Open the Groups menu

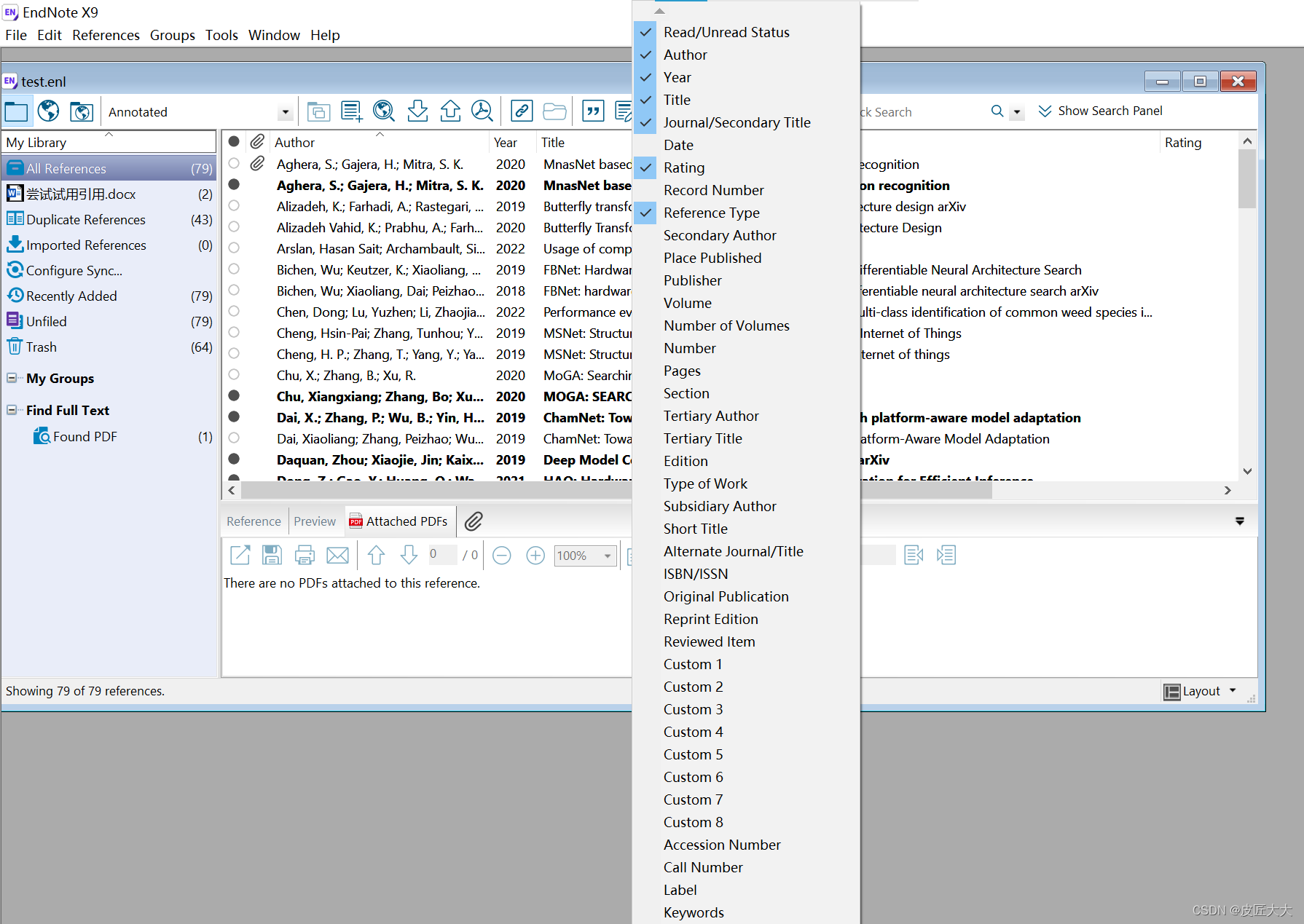tap(173, 35)
